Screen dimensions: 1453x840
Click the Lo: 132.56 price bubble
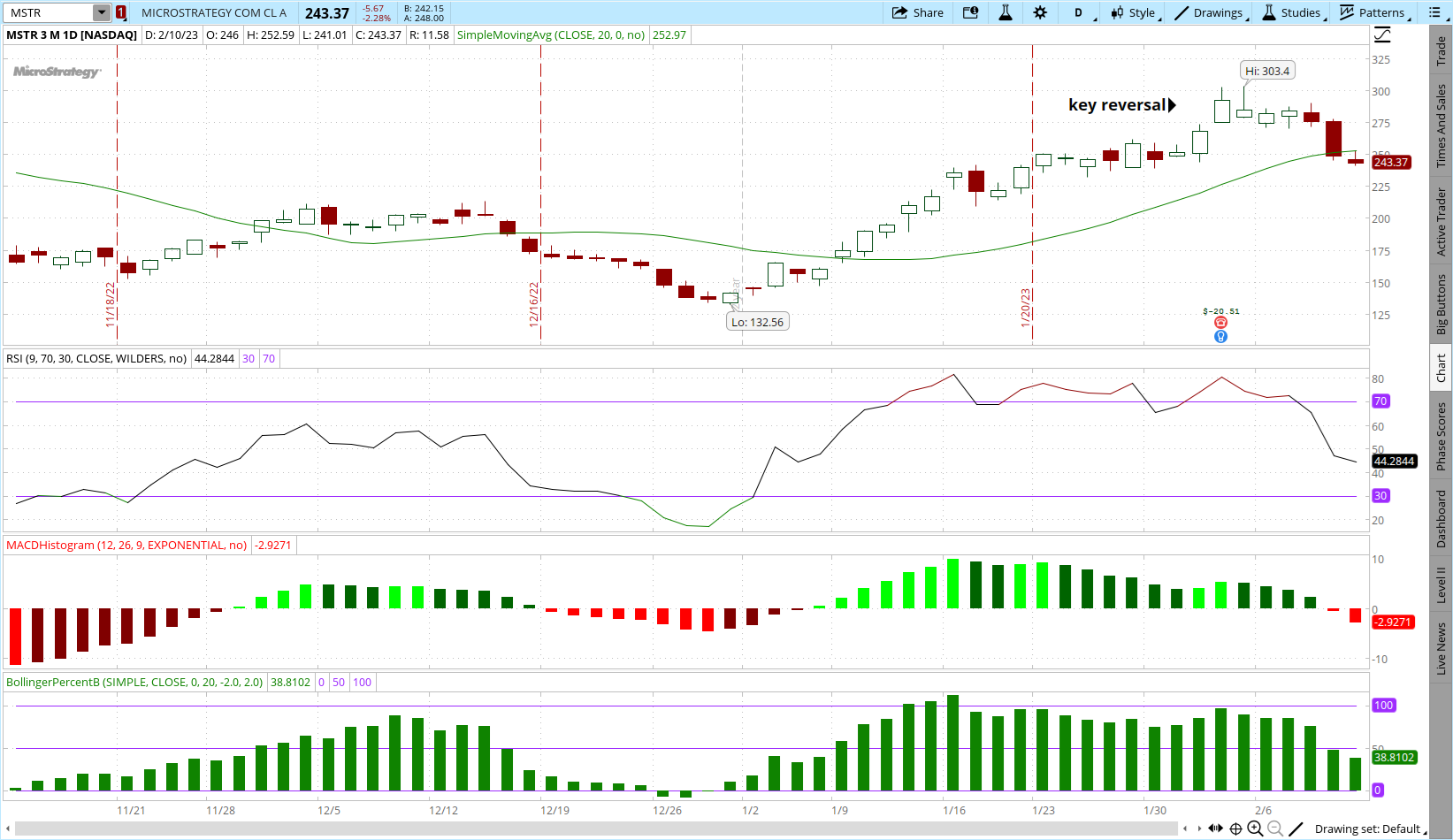click(x=757, y=322)
